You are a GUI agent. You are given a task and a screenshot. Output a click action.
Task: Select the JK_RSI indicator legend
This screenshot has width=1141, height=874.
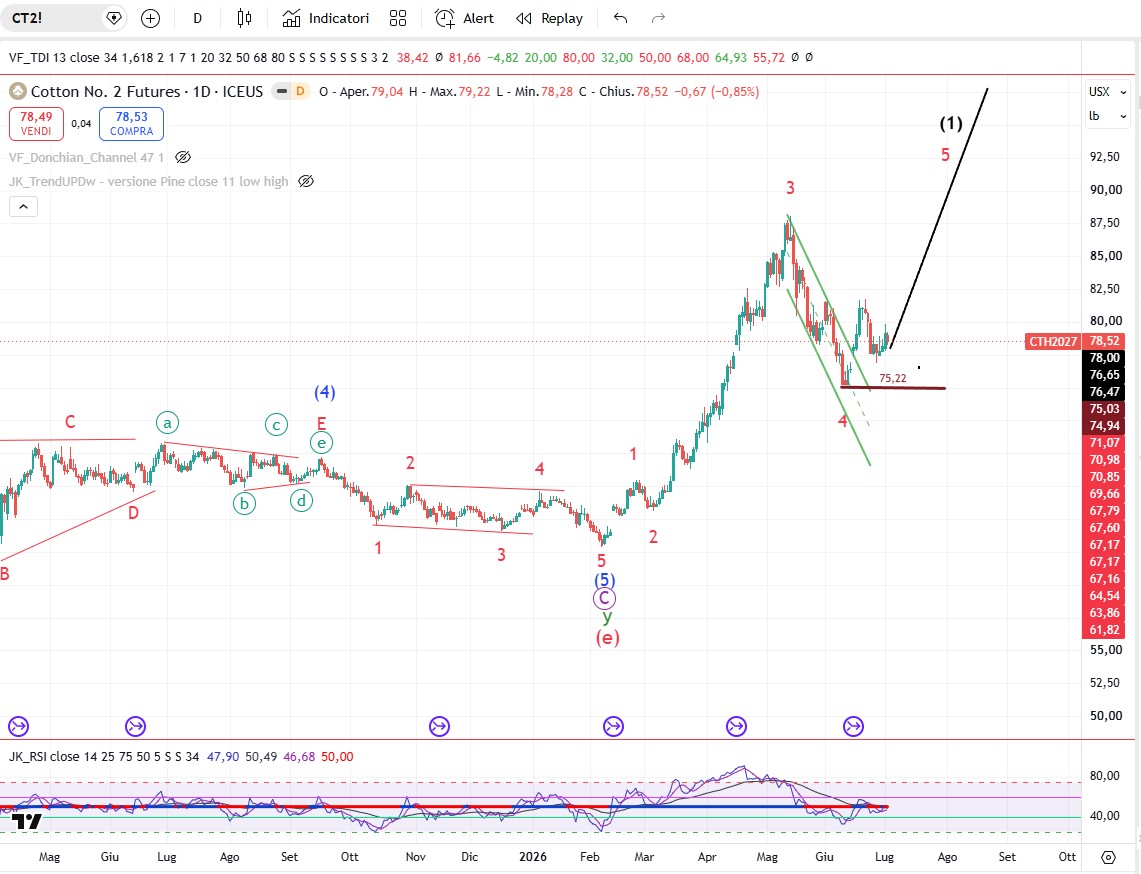point(103,757)
